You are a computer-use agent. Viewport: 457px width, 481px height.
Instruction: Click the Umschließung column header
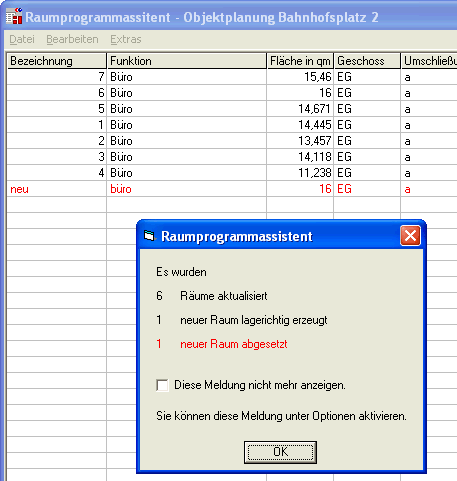429,61
